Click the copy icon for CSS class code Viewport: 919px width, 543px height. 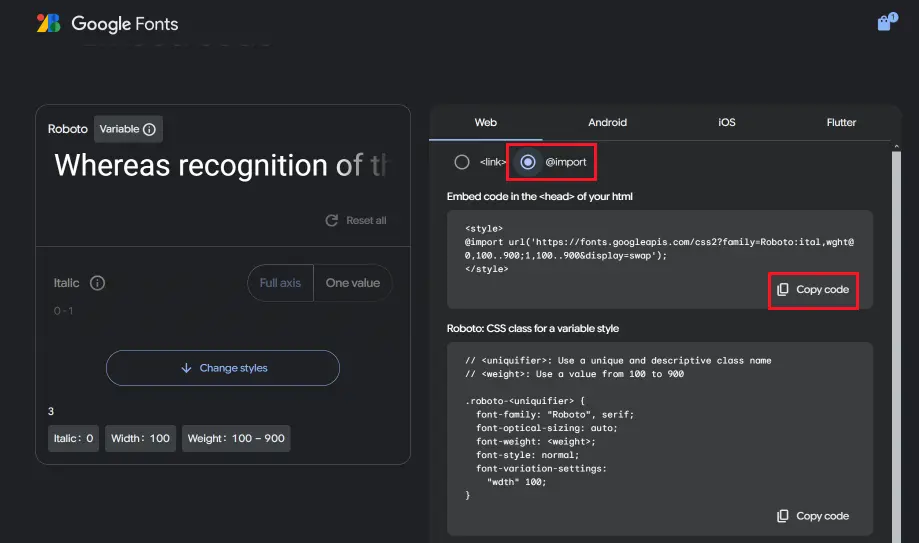(782, 516)
